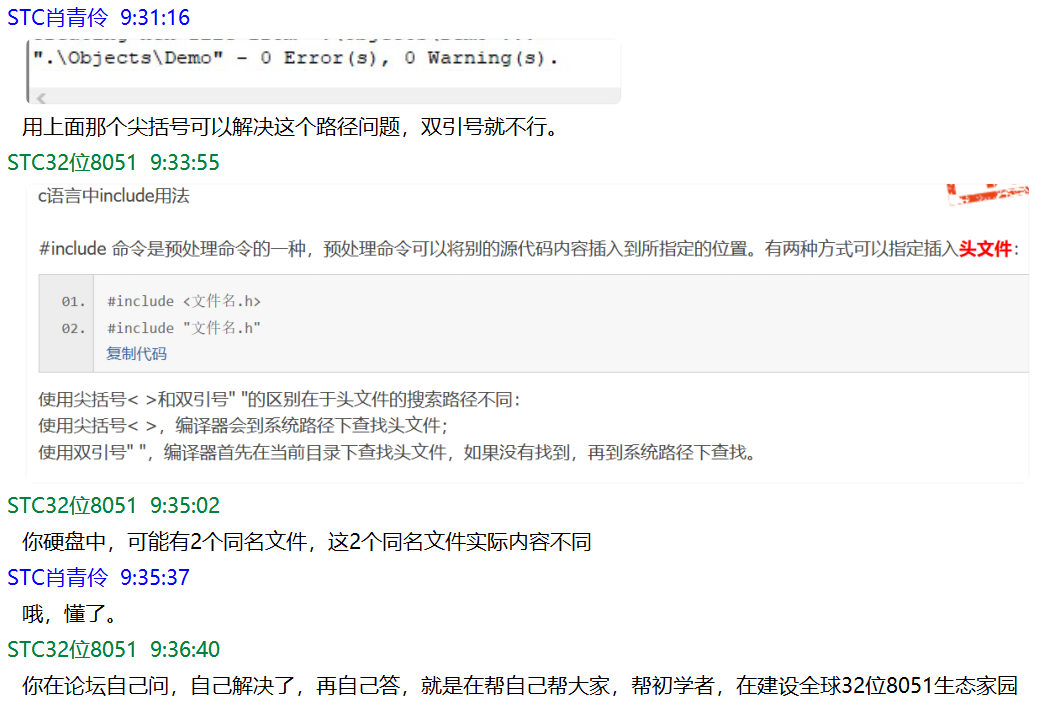Click the red 头文件 link text

tap(985, 249)
